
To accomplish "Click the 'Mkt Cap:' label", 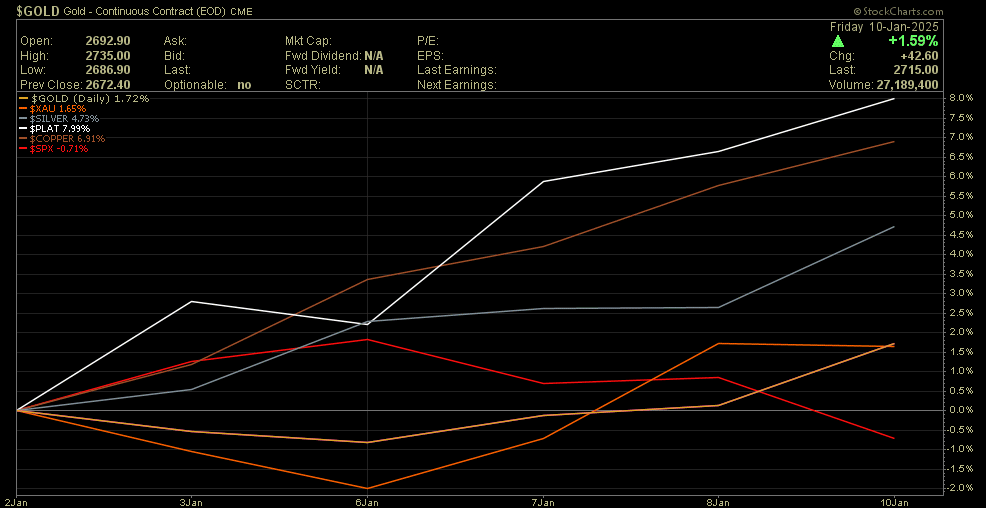I will click(307, 41).
